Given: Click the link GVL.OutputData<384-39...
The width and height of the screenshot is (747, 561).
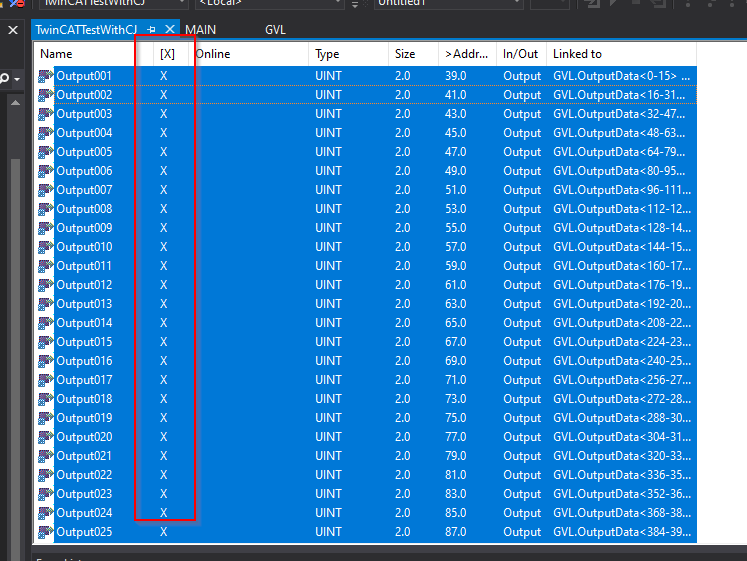Looking at the screenshot, I should coord(622,532).
